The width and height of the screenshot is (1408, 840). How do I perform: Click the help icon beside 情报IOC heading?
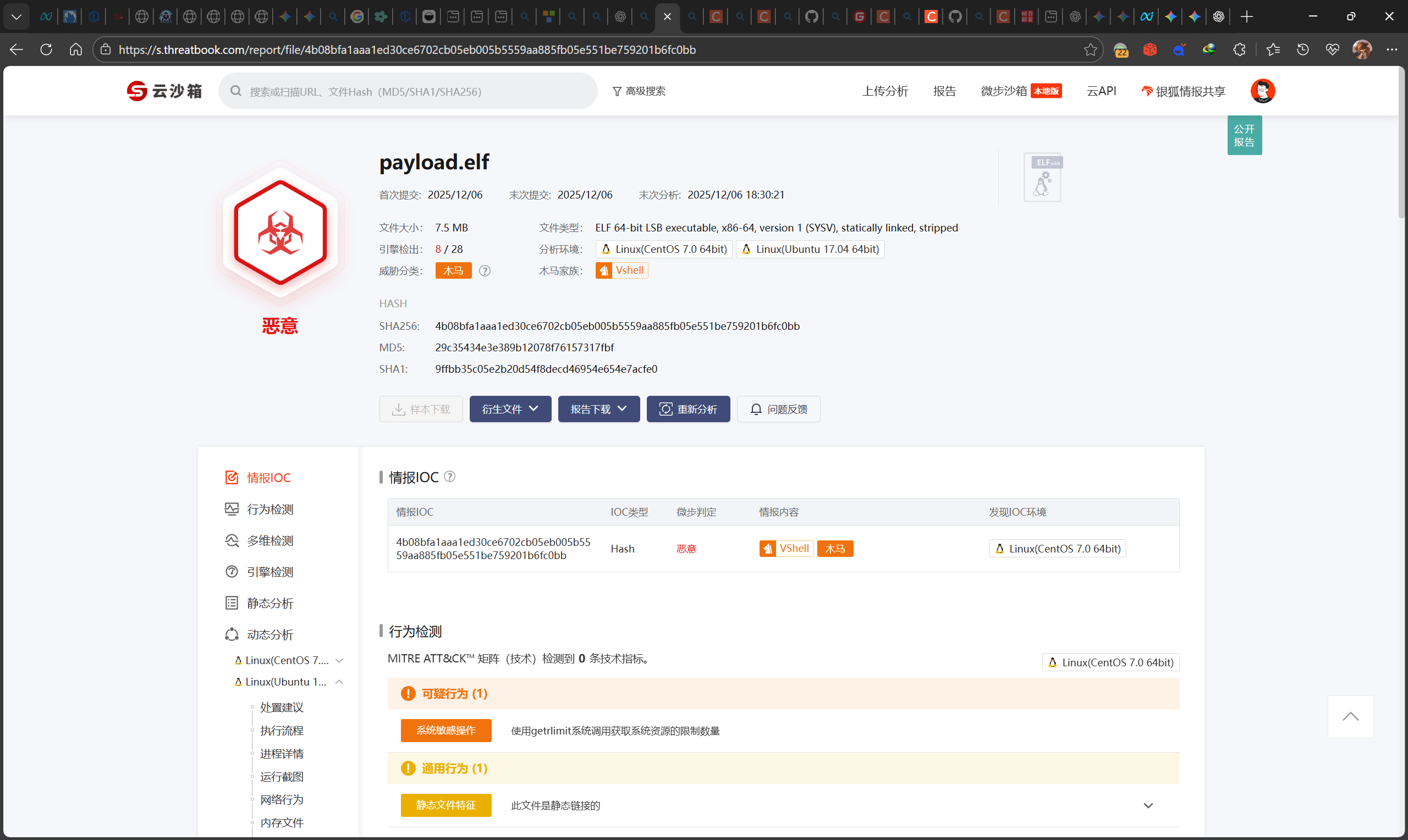tap(449, 477)
